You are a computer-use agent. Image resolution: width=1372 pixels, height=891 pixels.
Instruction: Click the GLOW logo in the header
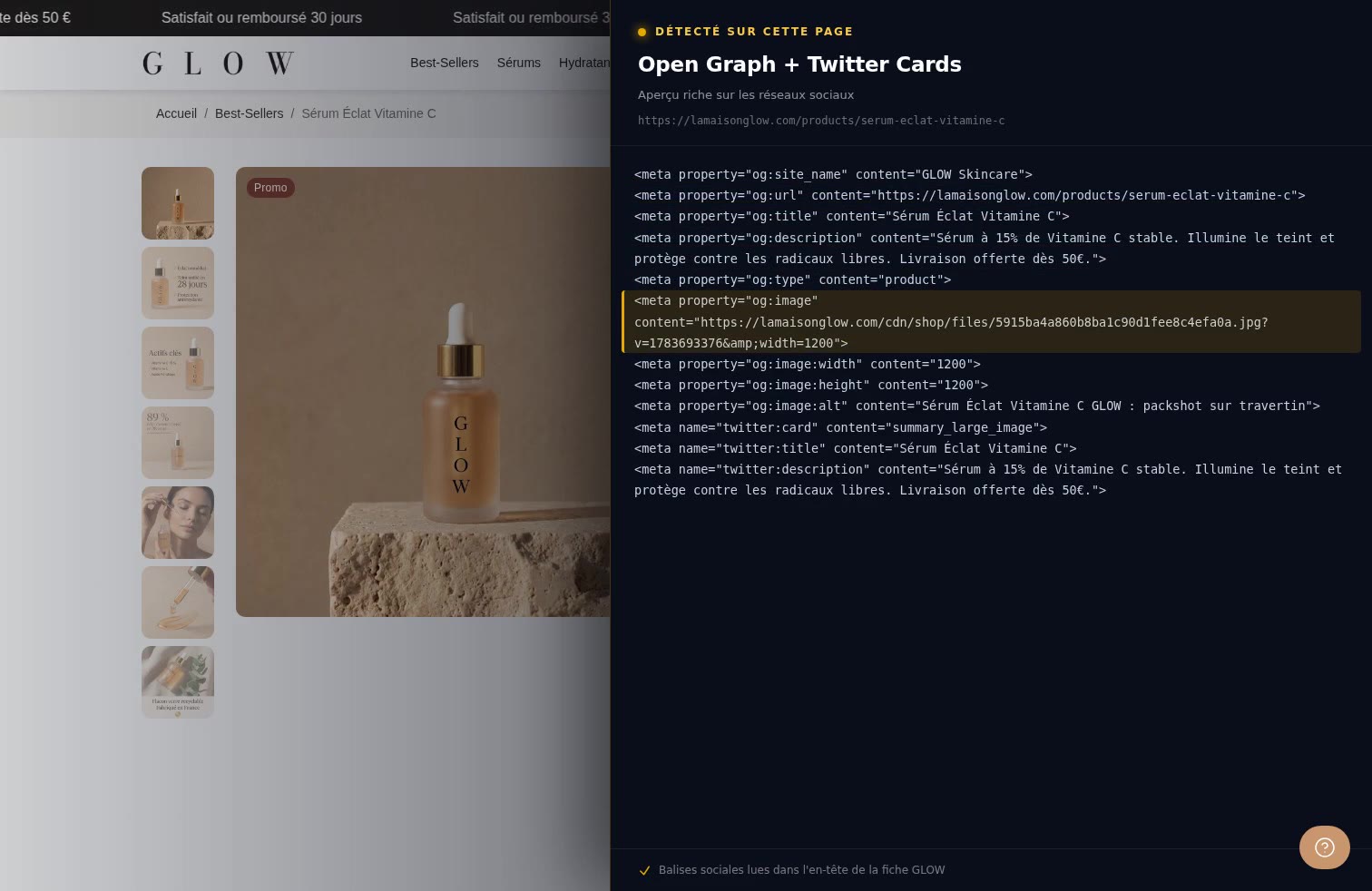tap(218, 64)
